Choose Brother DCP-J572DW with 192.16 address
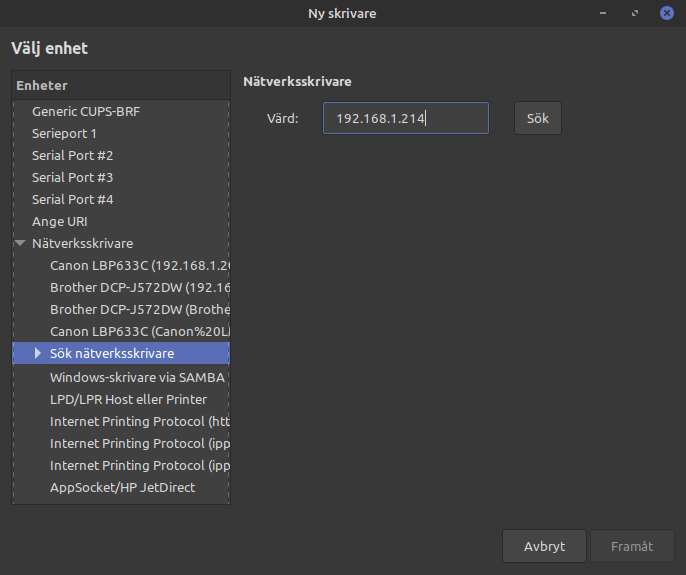The image size is (686, 575). pyautogui.click(x=139, y=287)
